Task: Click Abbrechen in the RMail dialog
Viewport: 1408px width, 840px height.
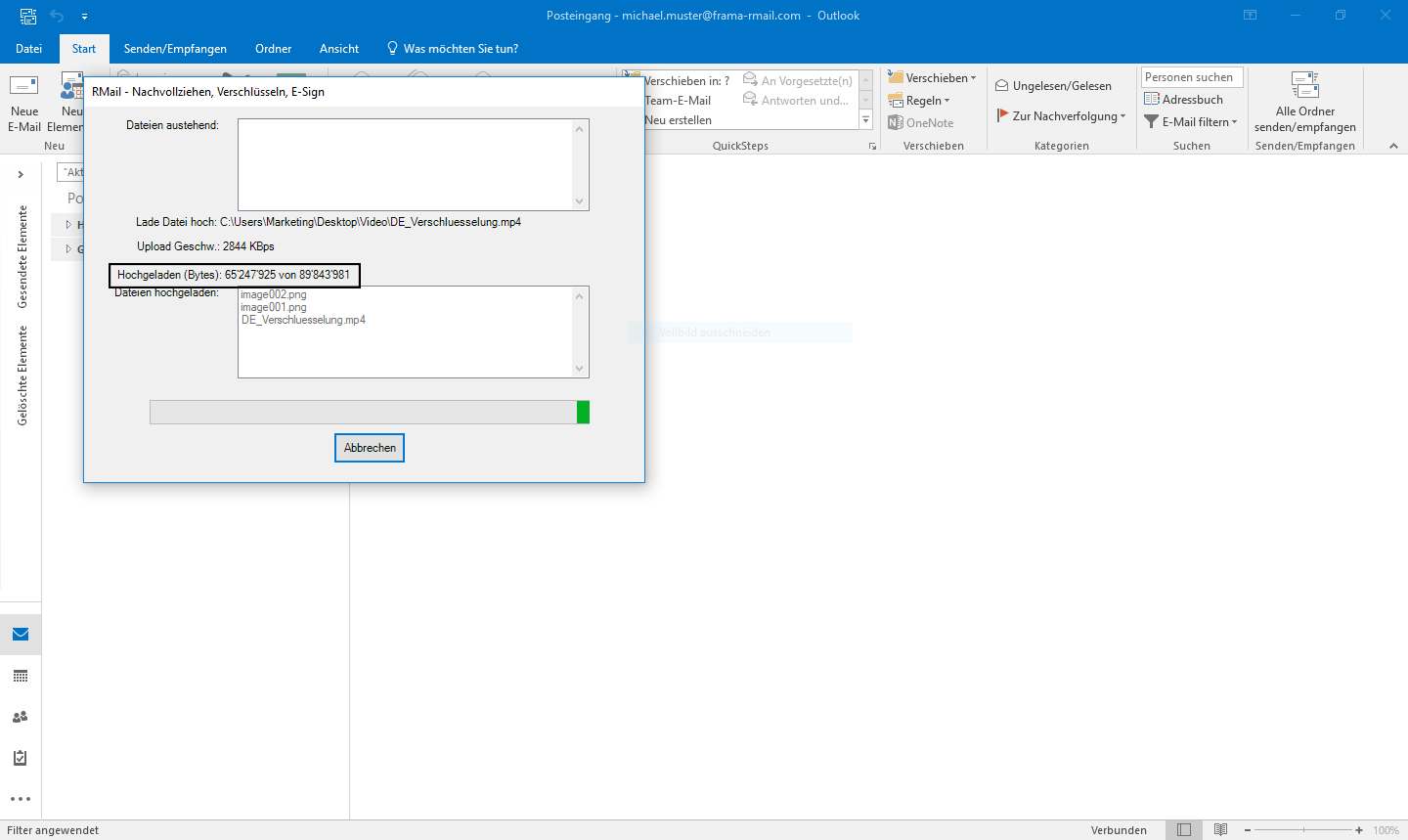Action: click(370, 448)
